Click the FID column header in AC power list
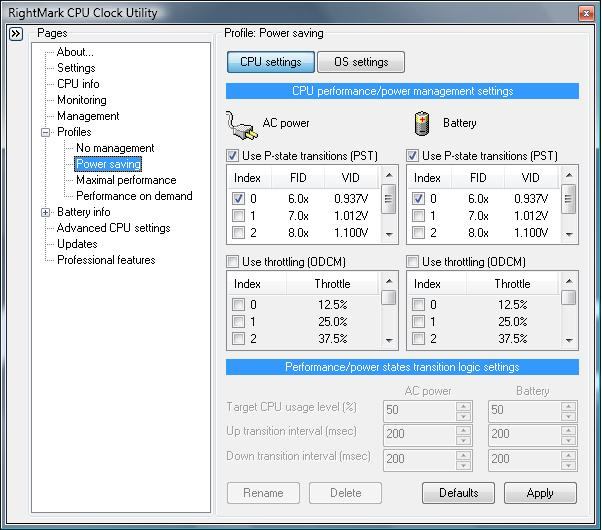Viewport: 602px width, 530px height. pos(298,178)
